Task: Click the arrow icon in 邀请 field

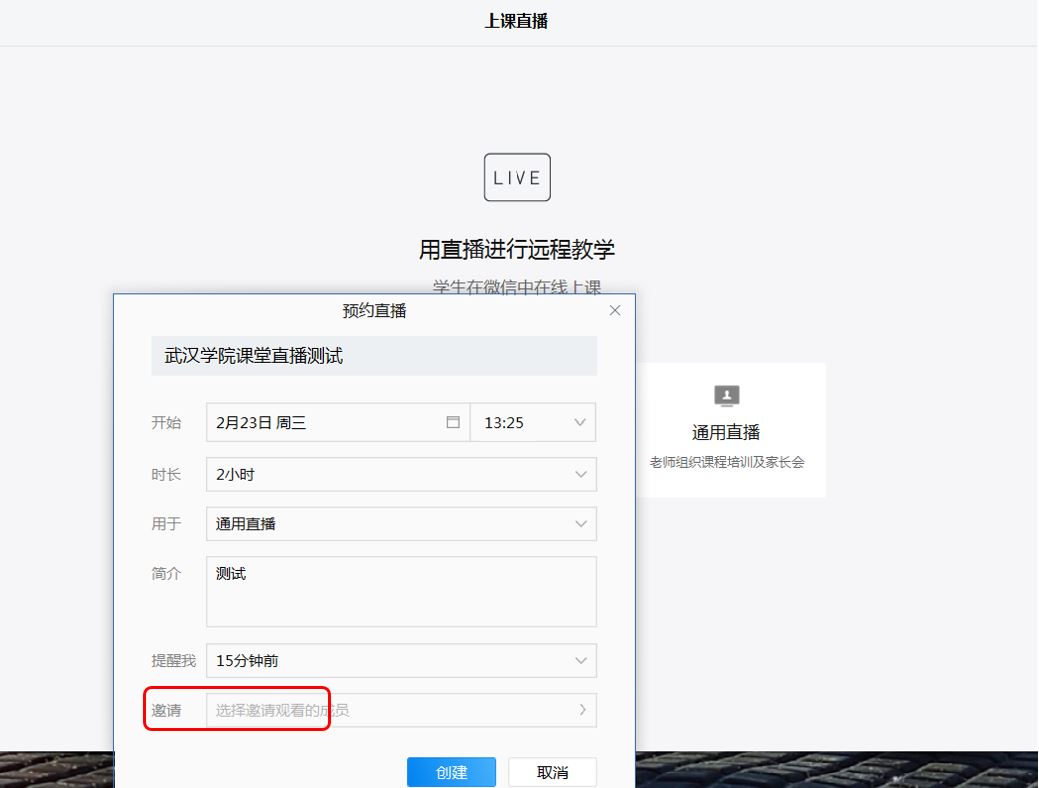Action: click(x=582, y=710)
